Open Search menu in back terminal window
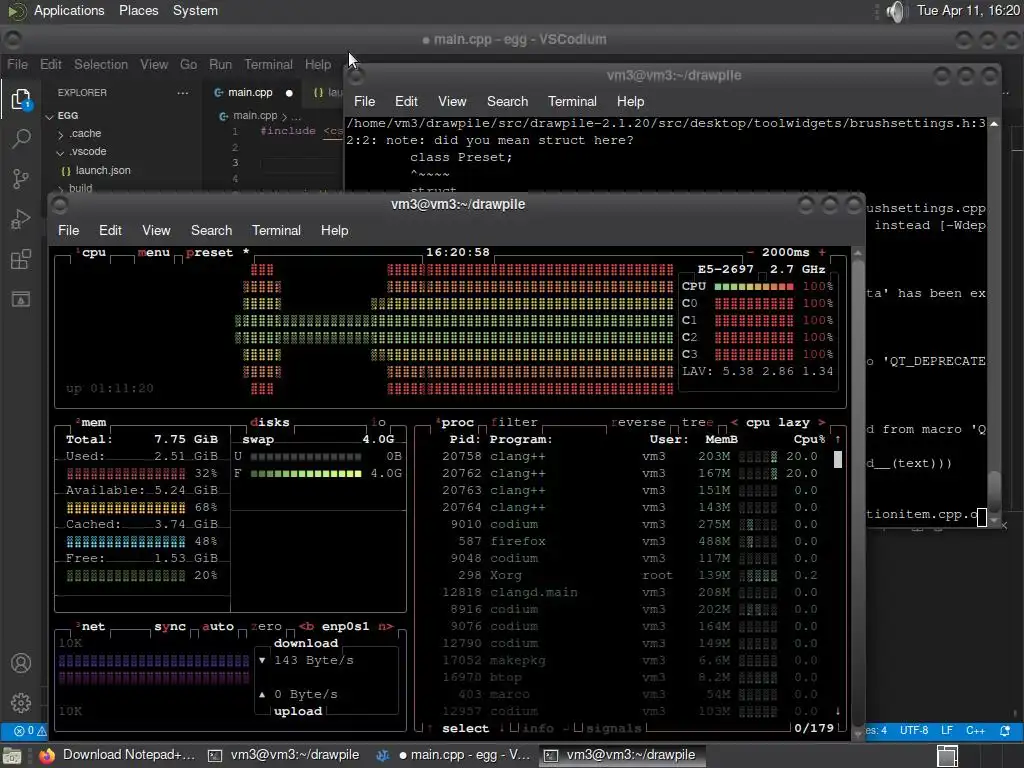Screen dimensions: 1024x768 (507, 101)
